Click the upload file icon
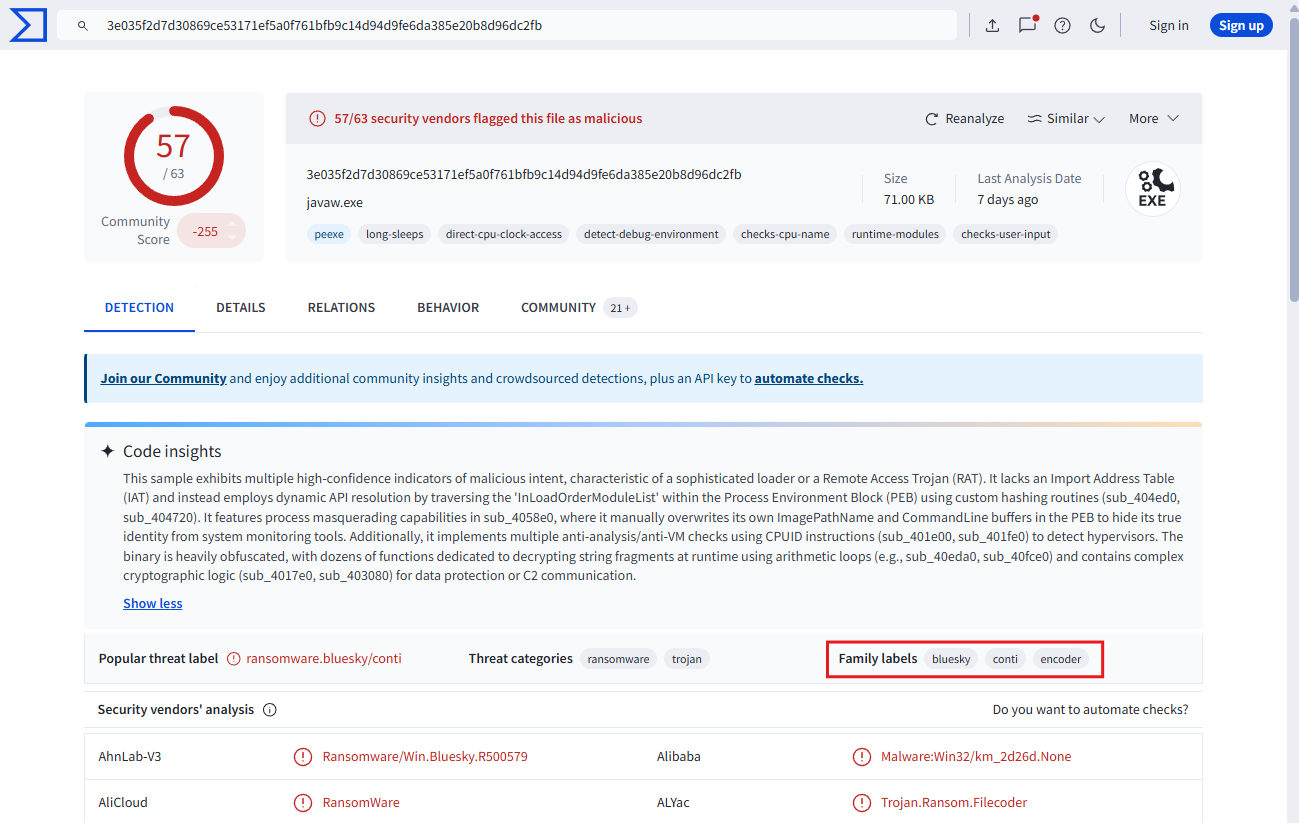Image resolution: width=1299 pixels, height=823 pixels. coord(992,26)
